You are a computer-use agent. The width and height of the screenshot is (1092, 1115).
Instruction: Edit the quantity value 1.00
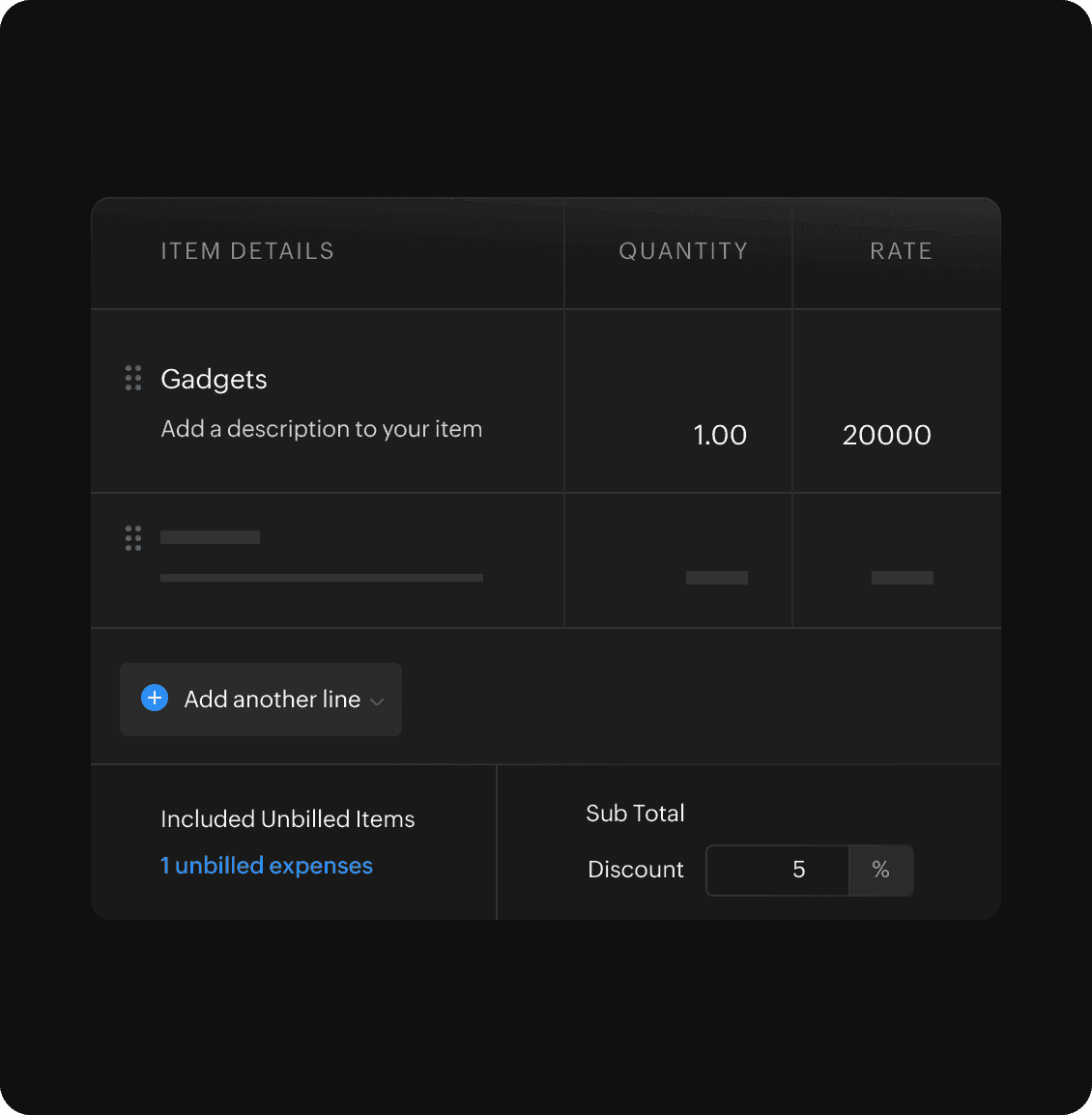720,435
